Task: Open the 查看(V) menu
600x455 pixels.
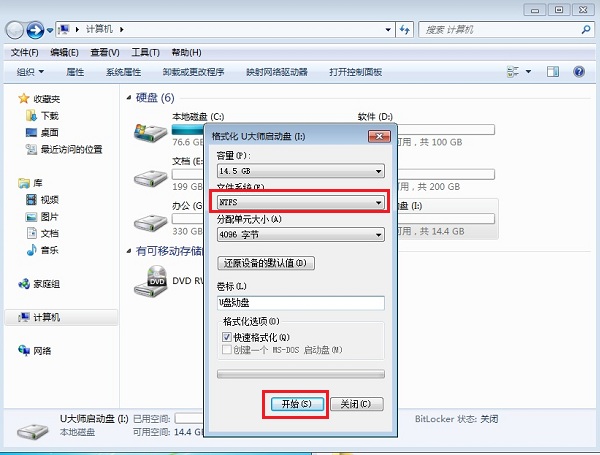Action: 105,52
